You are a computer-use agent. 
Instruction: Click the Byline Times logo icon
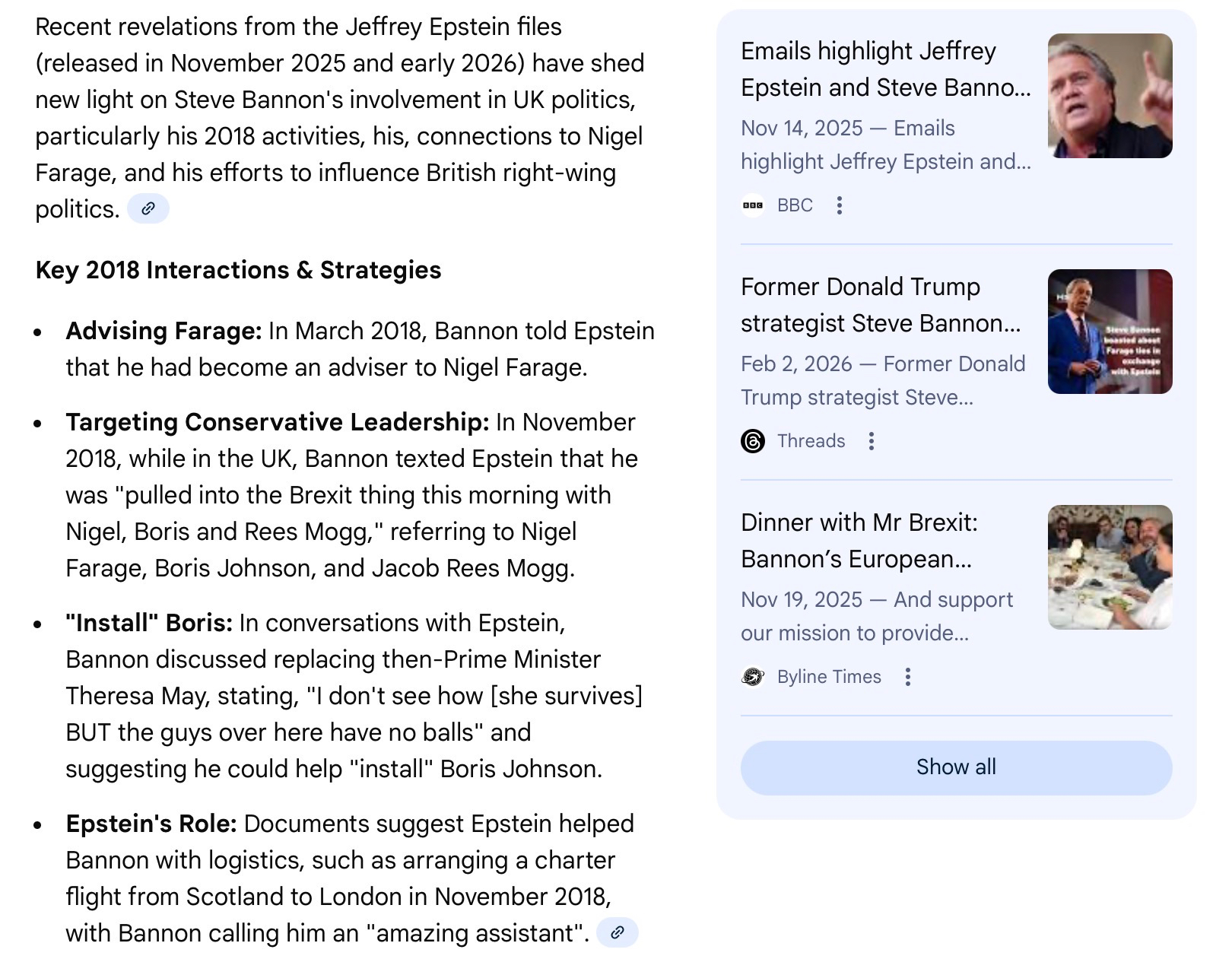(753, 677)
